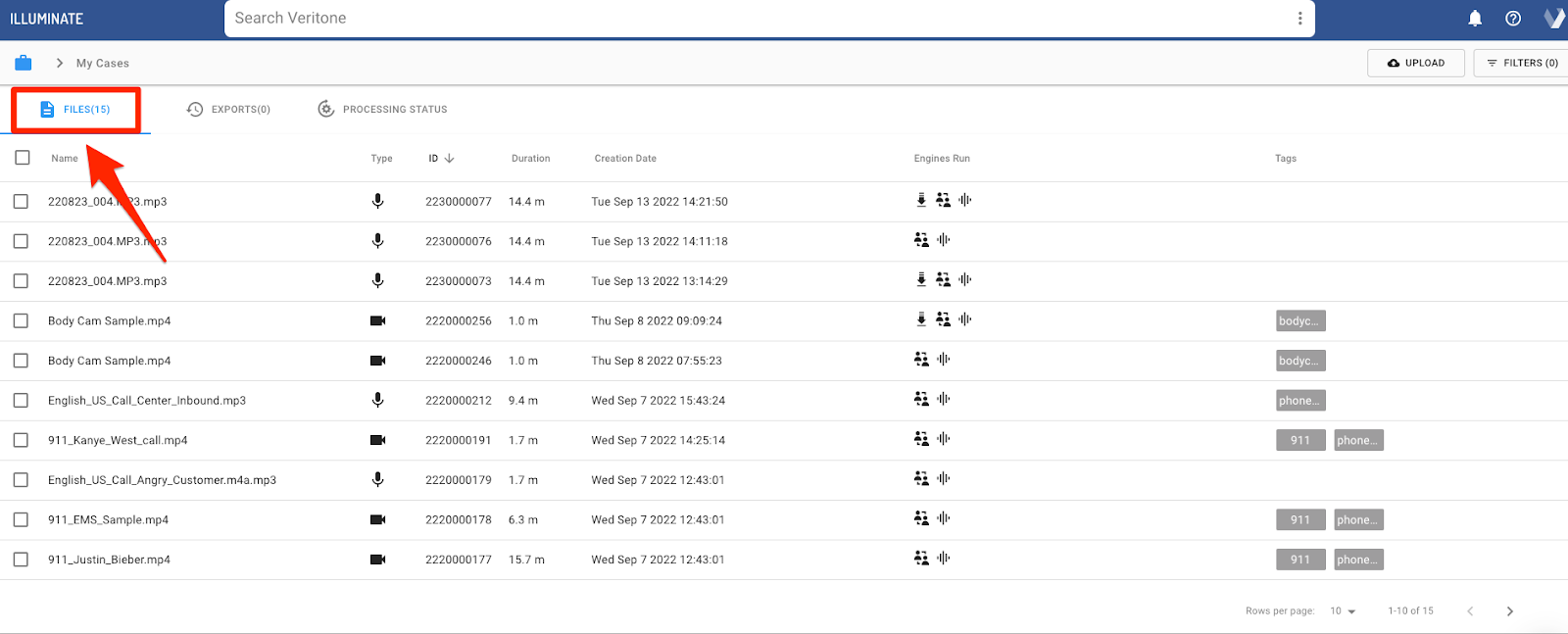The width and height of the screenshot is (1568, 634).
Task: Click the microphone icon for file 2230000077
Action: pos(377,201)
